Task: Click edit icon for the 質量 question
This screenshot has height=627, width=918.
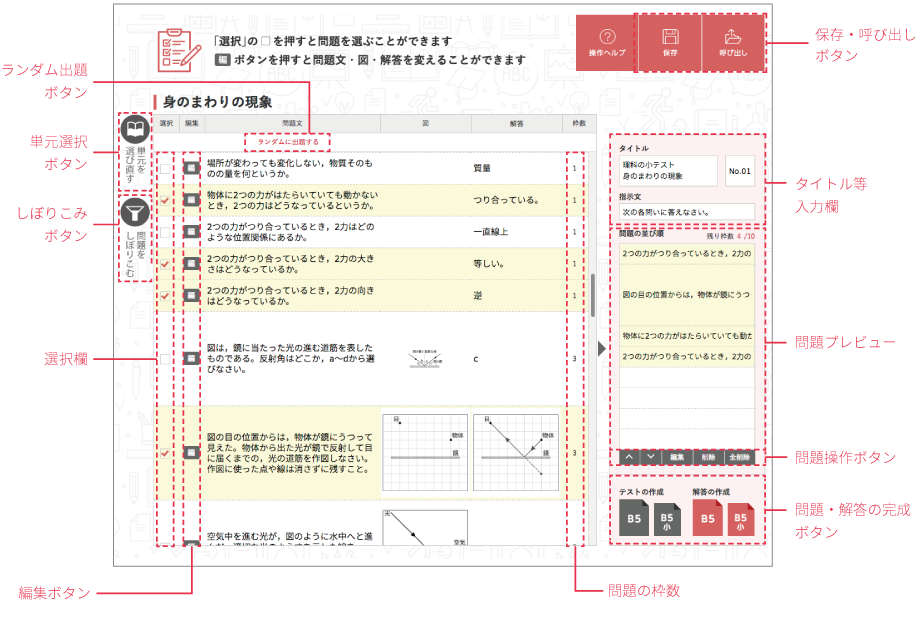Action: (191, 168)
